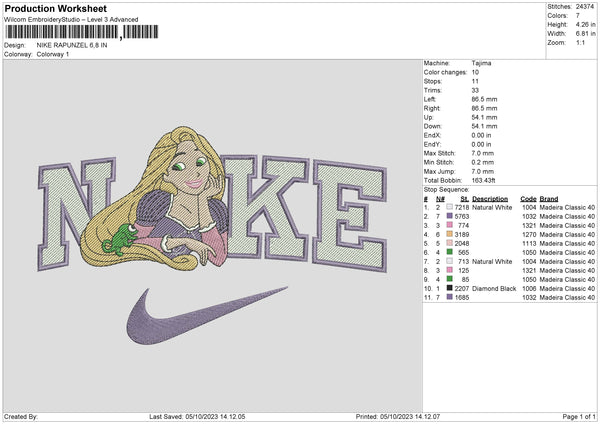Click the Natural White swatch in stop 1
Screen dimensions: 600x424
point(449,207)
